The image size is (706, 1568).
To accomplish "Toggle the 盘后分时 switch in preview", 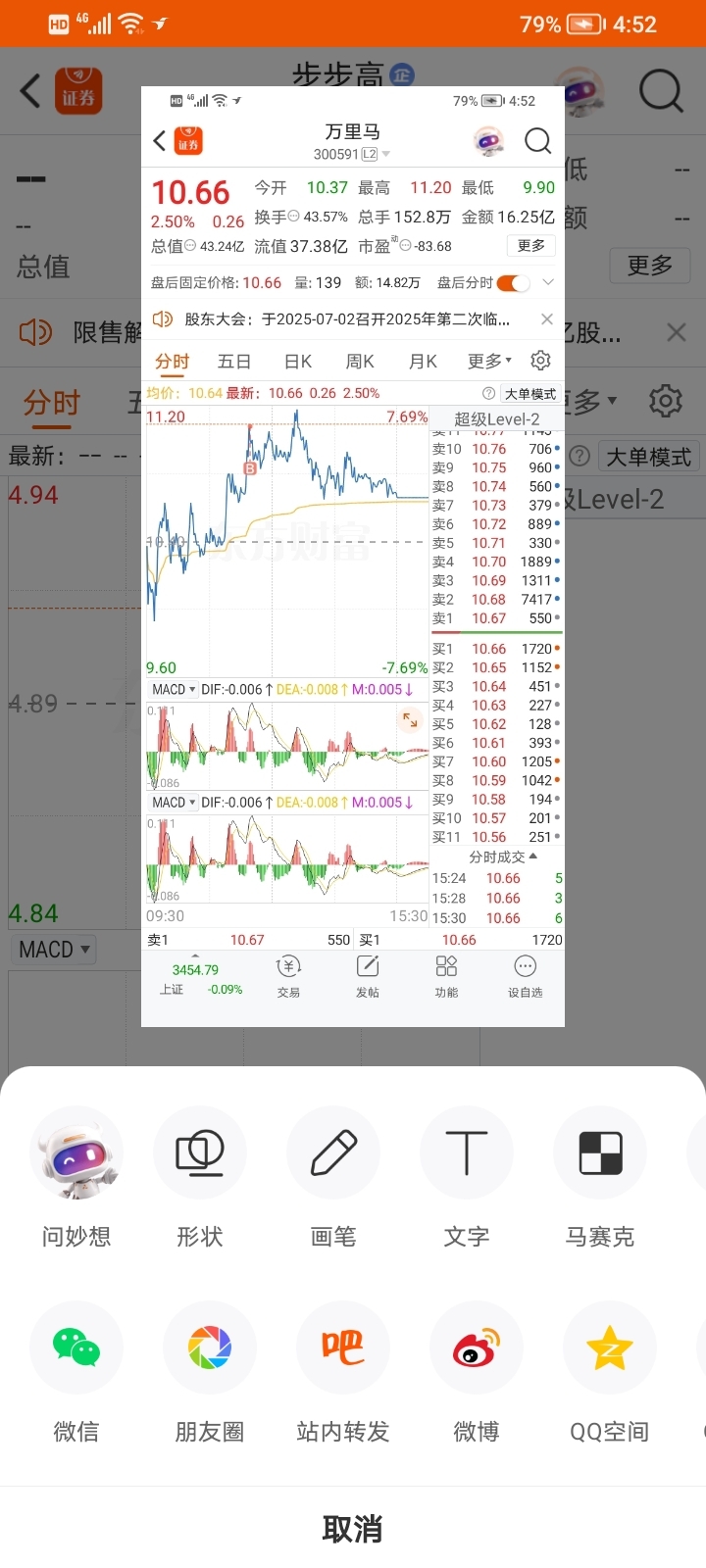I will click(x=513, y=283).
